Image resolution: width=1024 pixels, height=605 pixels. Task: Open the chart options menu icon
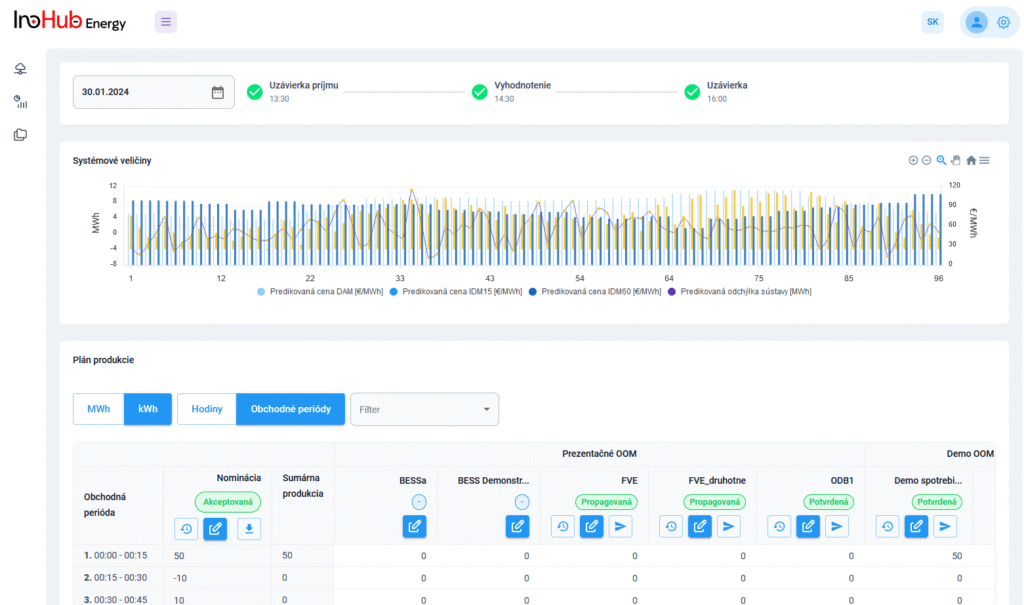pyautogui.click(x=985, y=160)
